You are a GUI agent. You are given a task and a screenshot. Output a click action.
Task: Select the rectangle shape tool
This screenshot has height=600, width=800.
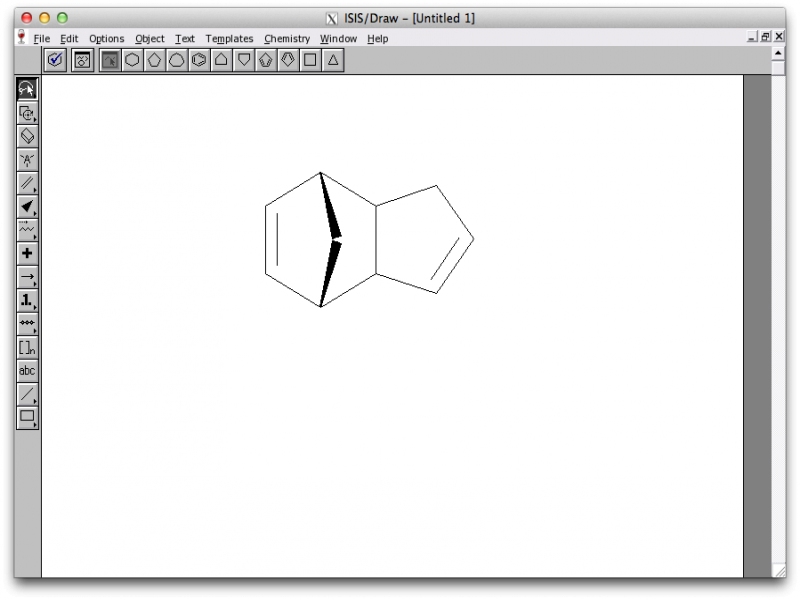27,417
